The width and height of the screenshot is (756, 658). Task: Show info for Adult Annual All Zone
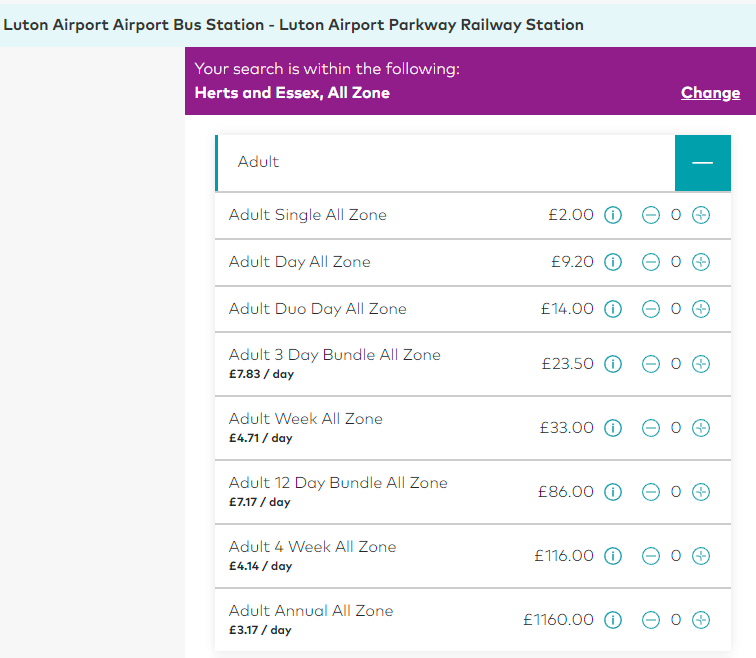click(x=613, y=620)
